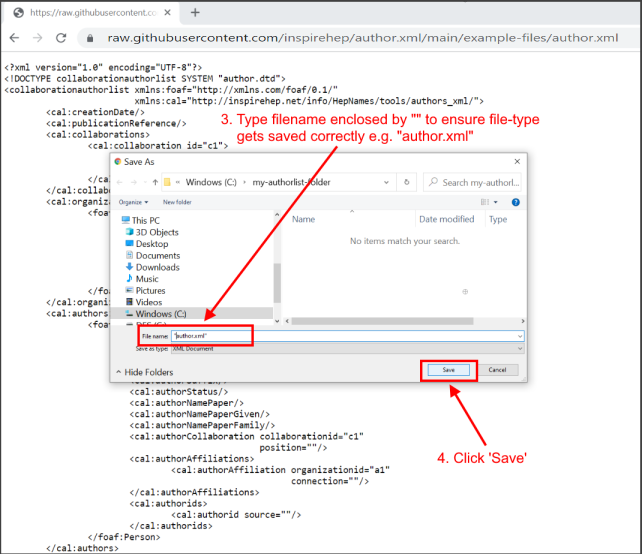Select This PC in navigation pane
Screen dimensions: 642x554
tap(140, 220)
